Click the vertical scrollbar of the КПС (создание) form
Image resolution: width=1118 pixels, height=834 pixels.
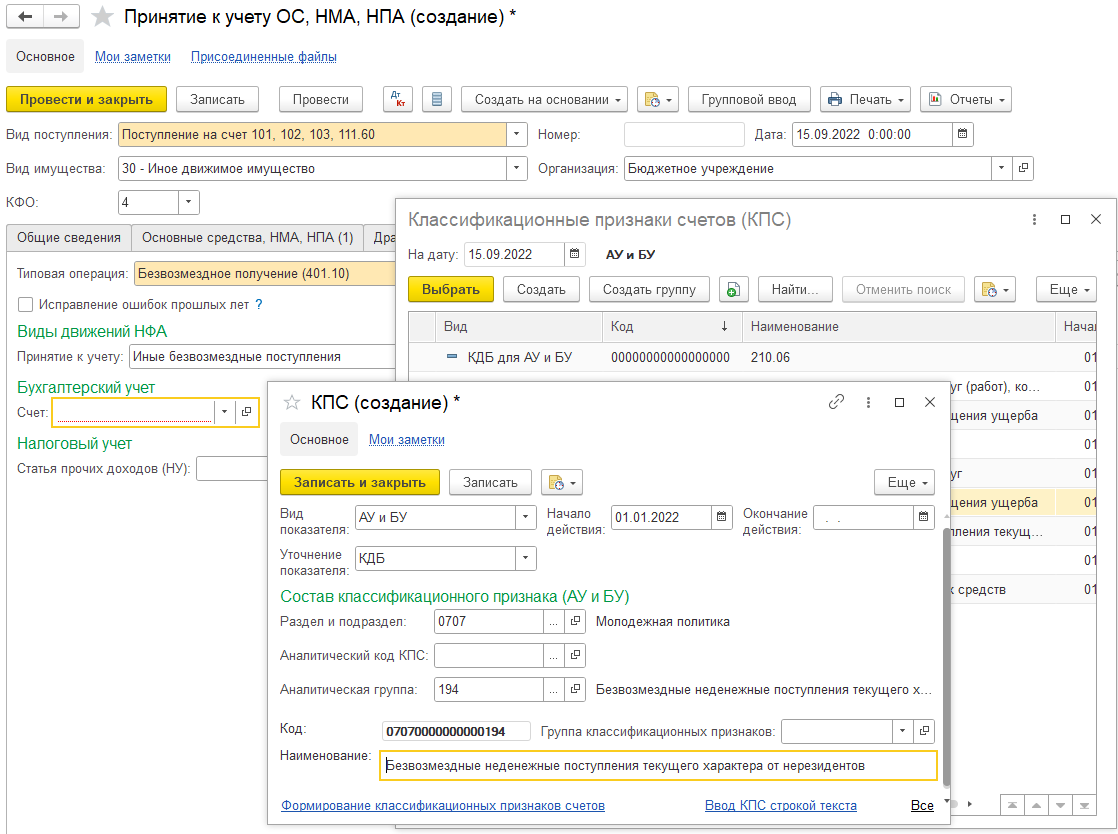(x=946, y=656)
